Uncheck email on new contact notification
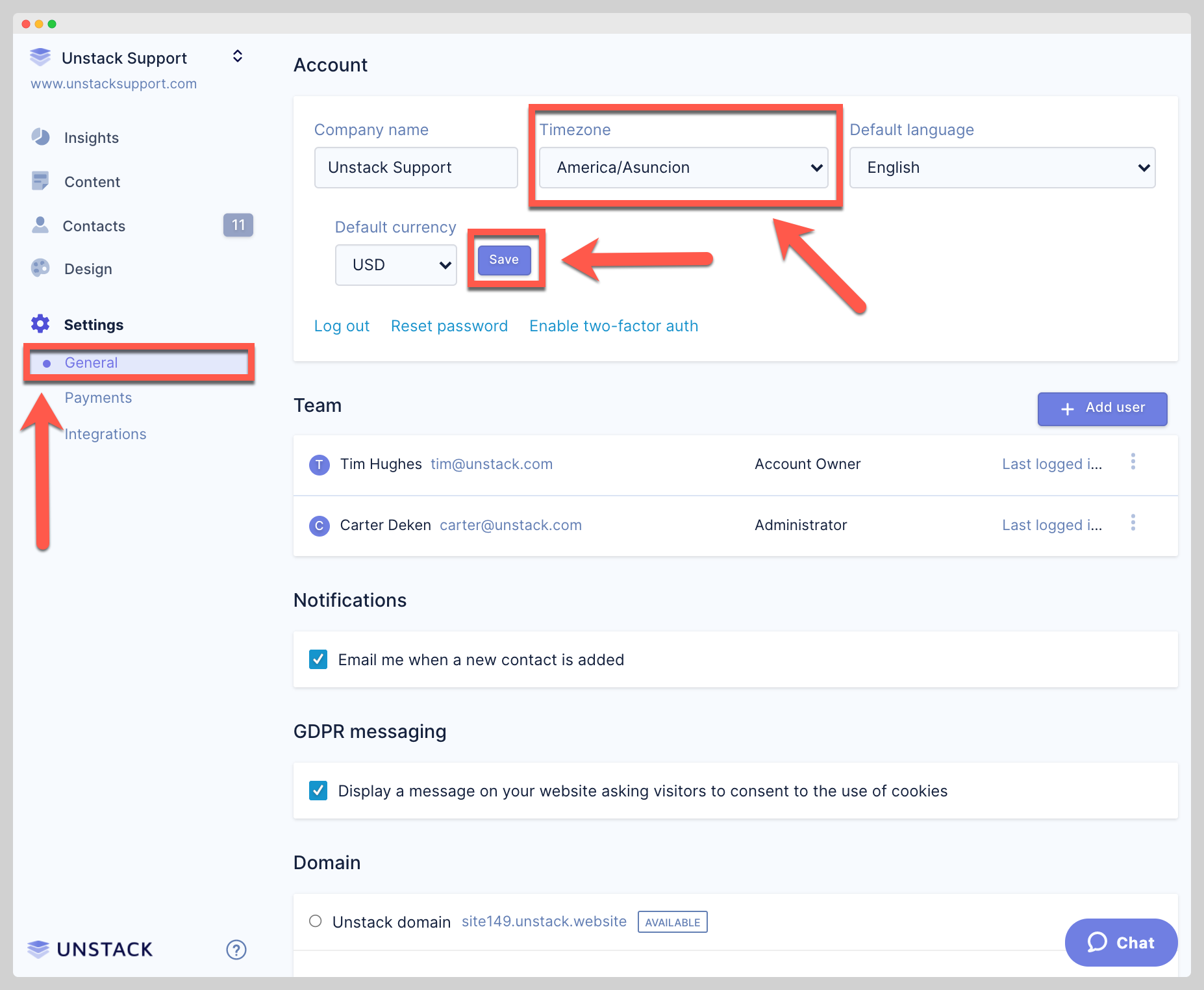 (318, 659)
